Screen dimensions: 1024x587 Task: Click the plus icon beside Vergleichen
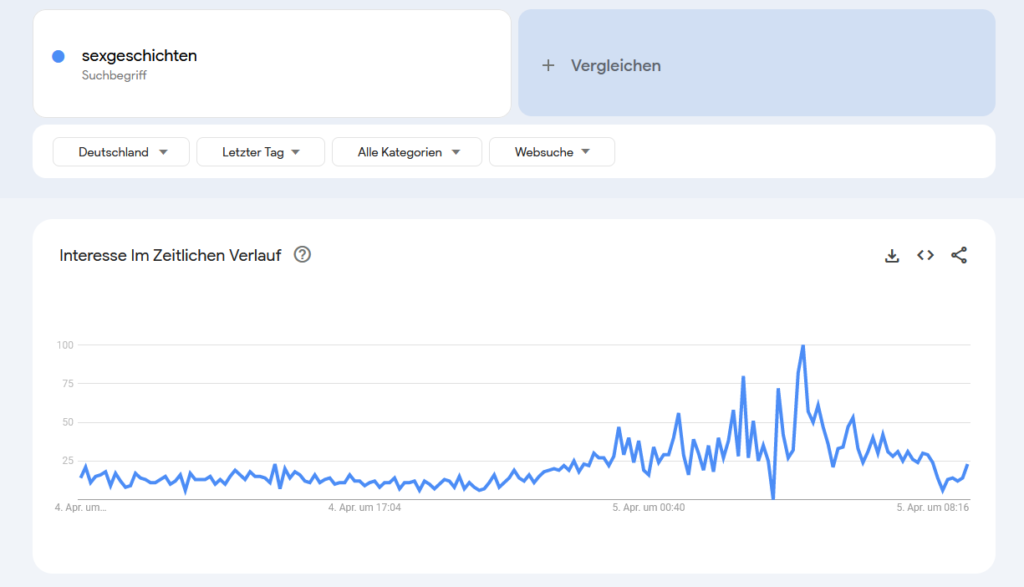pos(547,65)
